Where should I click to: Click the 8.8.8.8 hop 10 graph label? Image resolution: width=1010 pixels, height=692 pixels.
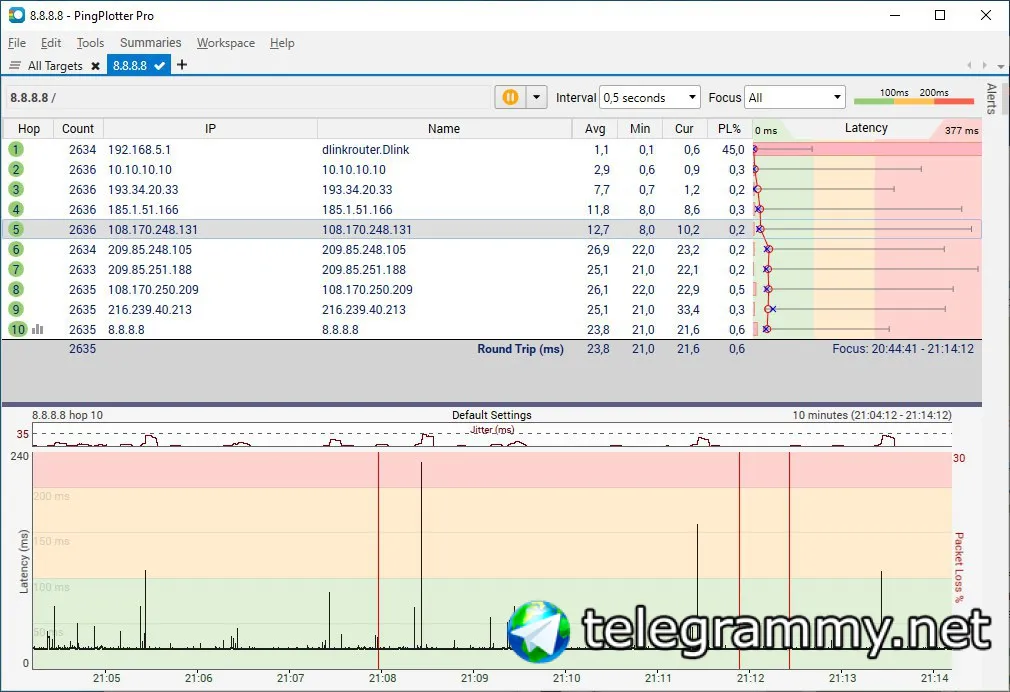[x=67, y=415]
